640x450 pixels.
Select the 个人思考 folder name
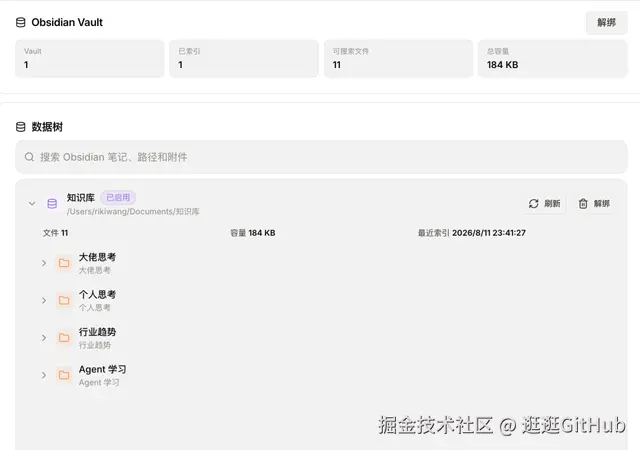coord(97,294)
